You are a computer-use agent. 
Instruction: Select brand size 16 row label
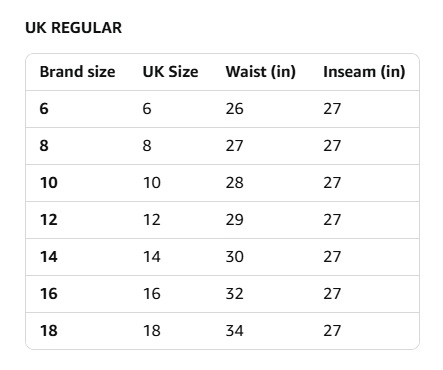pos(49,294)
